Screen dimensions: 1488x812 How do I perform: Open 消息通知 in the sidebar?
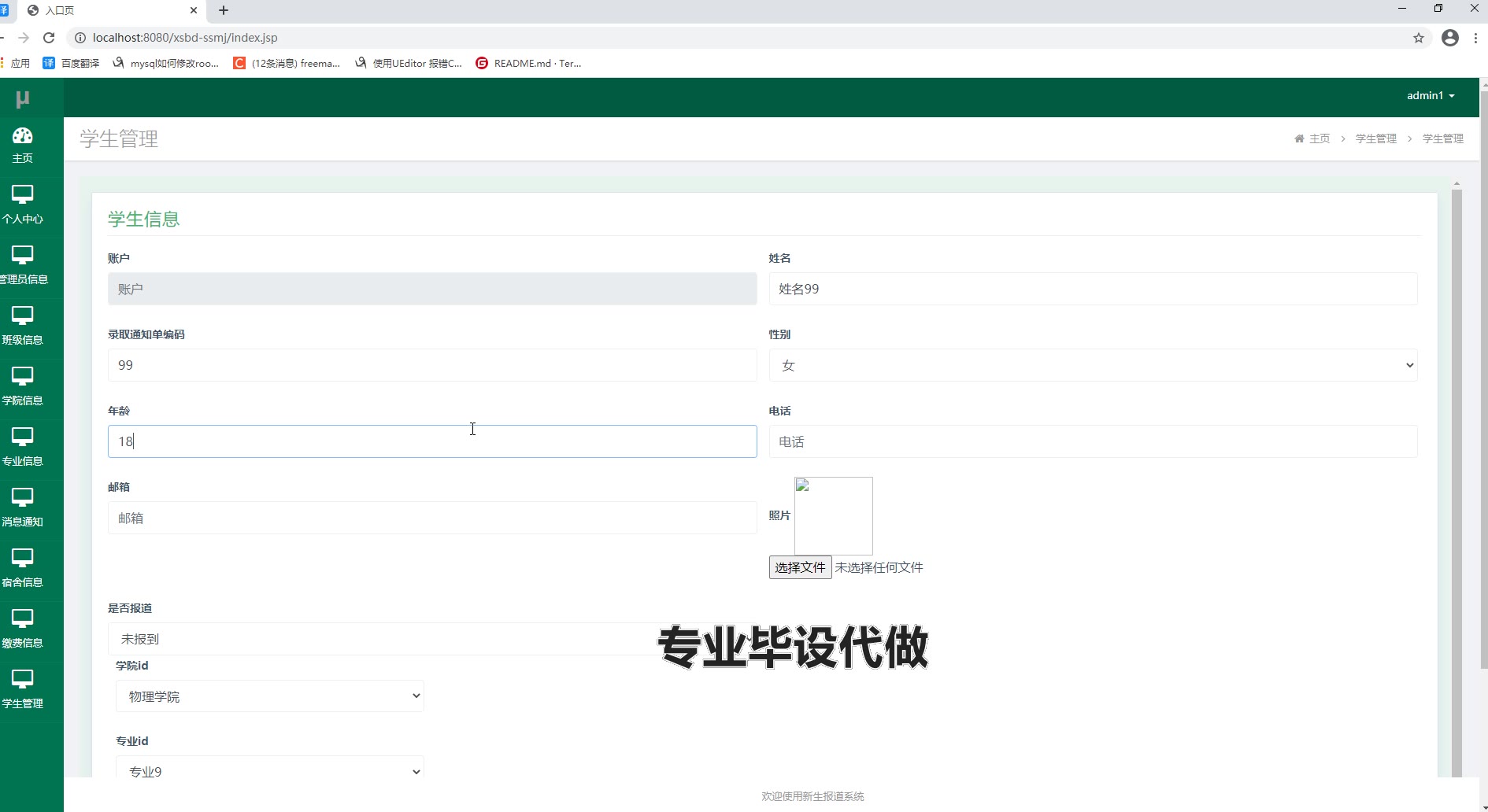coord(23,509)
